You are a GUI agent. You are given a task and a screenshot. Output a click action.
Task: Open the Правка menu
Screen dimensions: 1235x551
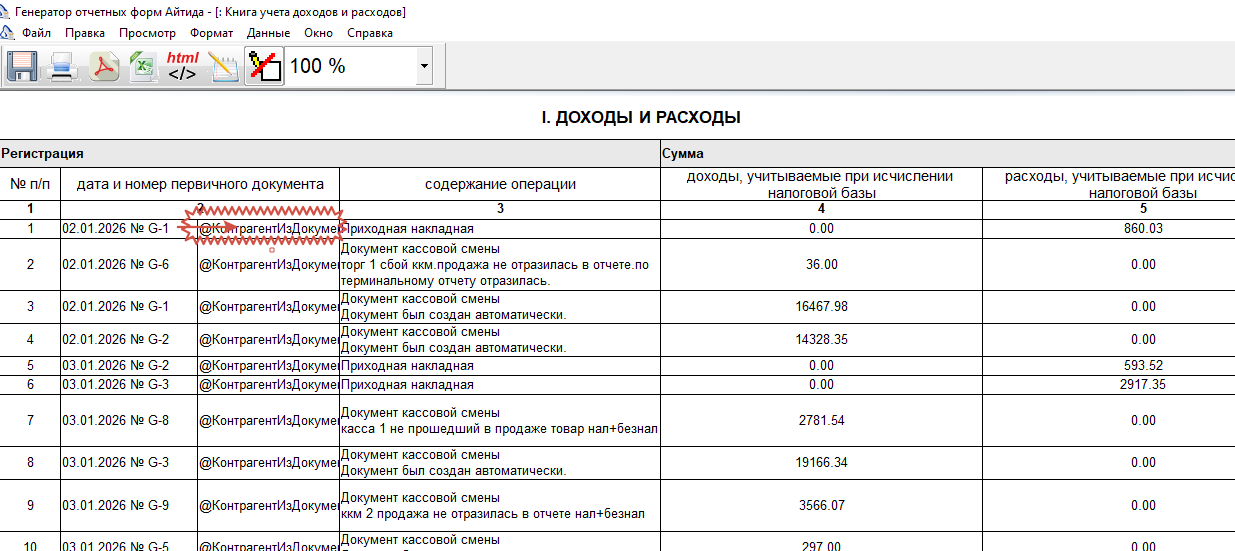(85, 33)
